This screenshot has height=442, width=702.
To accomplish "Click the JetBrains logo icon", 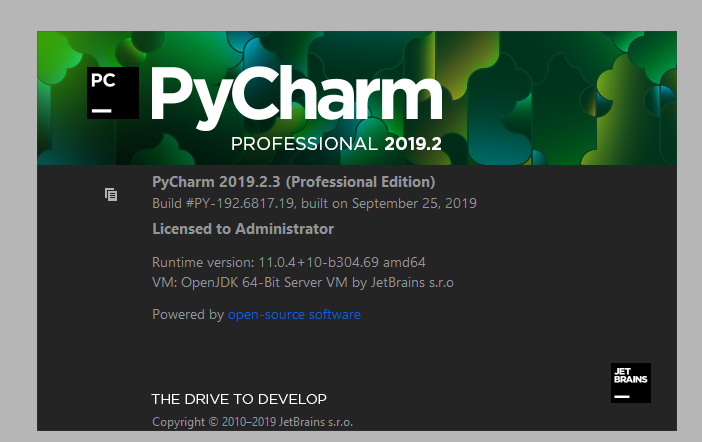I will click(x=631, y=383).
